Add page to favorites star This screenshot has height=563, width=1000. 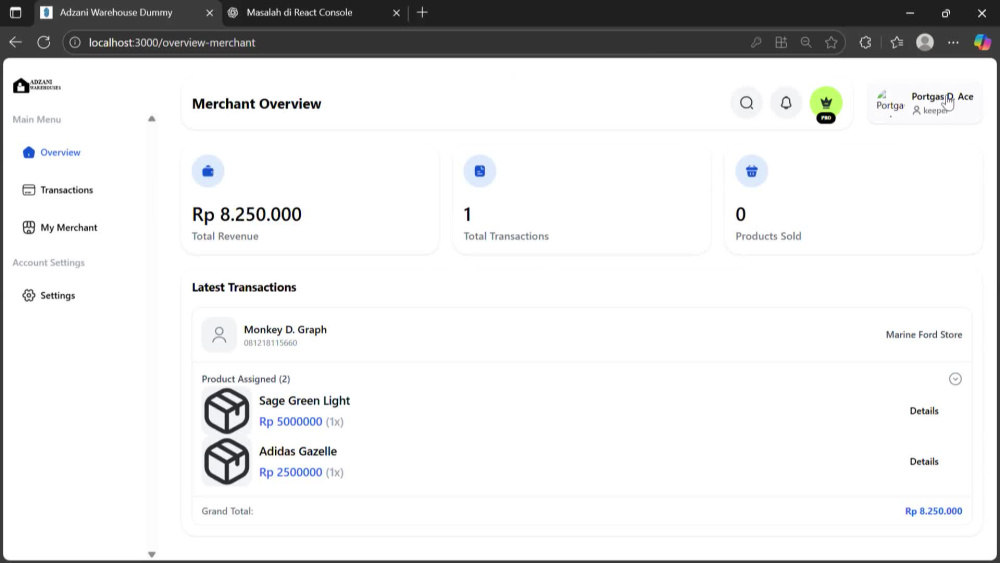[831, 43]
